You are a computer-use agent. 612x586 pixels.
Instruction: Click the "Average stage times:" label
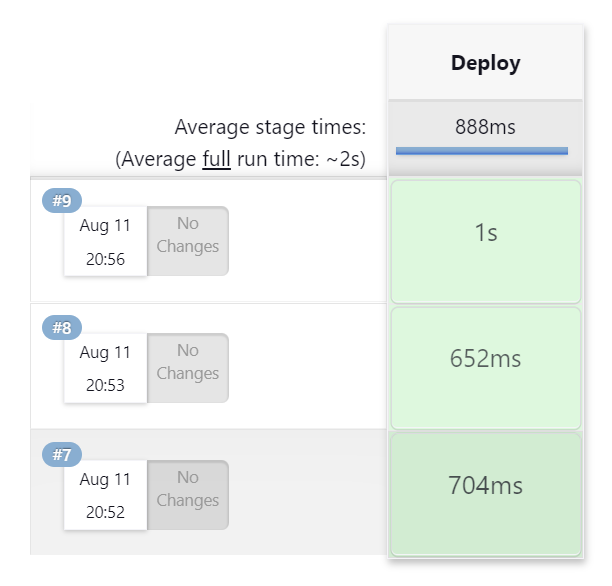pos(270,127)
